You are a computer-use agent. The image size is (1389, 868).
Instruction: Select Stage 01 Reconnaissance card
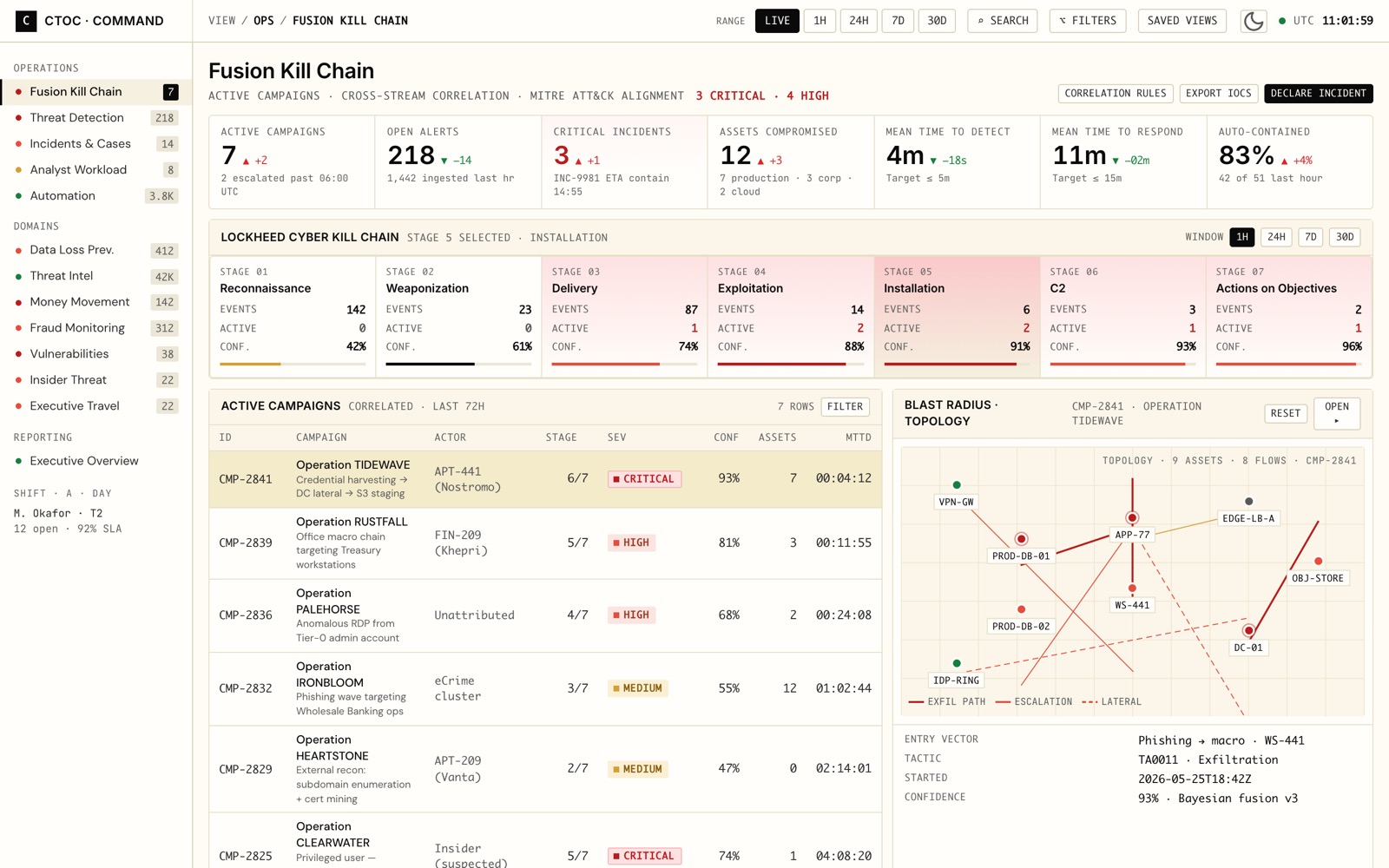[x=293, y=317]
